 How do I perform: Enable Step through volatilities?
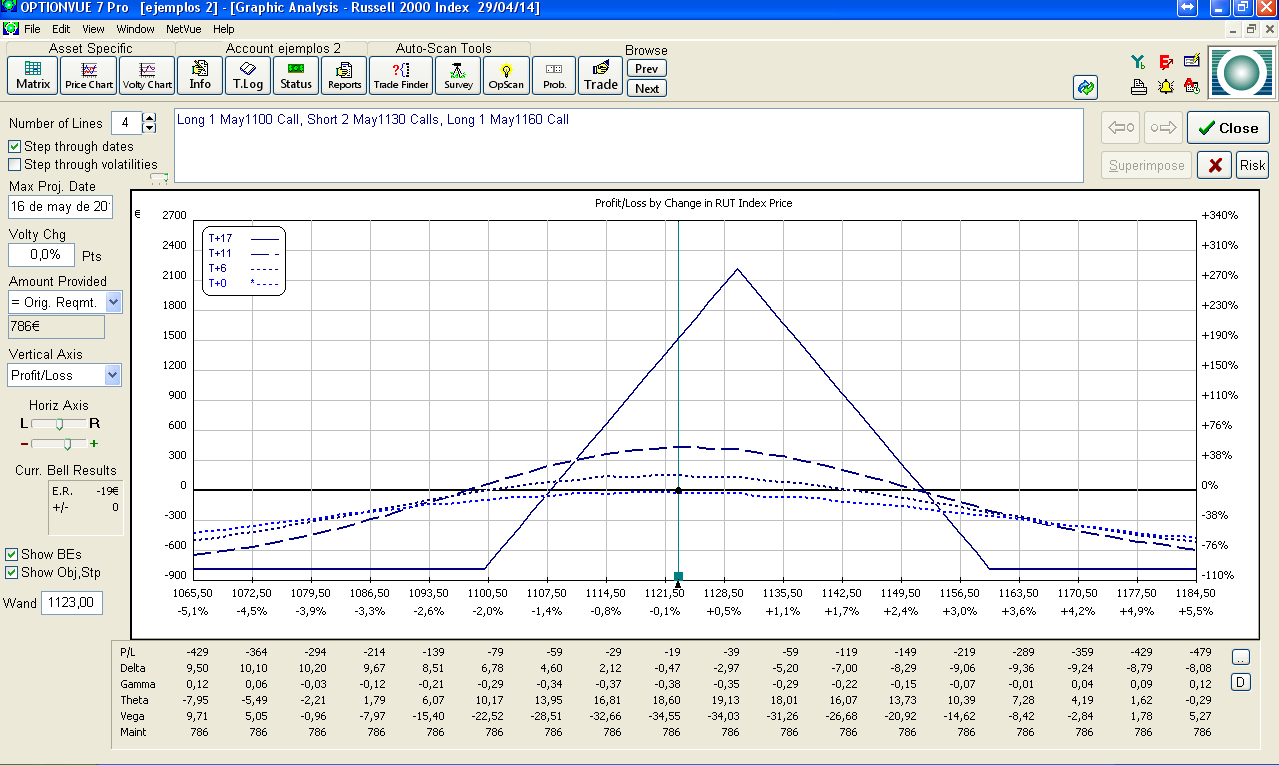tap(15, 165)
